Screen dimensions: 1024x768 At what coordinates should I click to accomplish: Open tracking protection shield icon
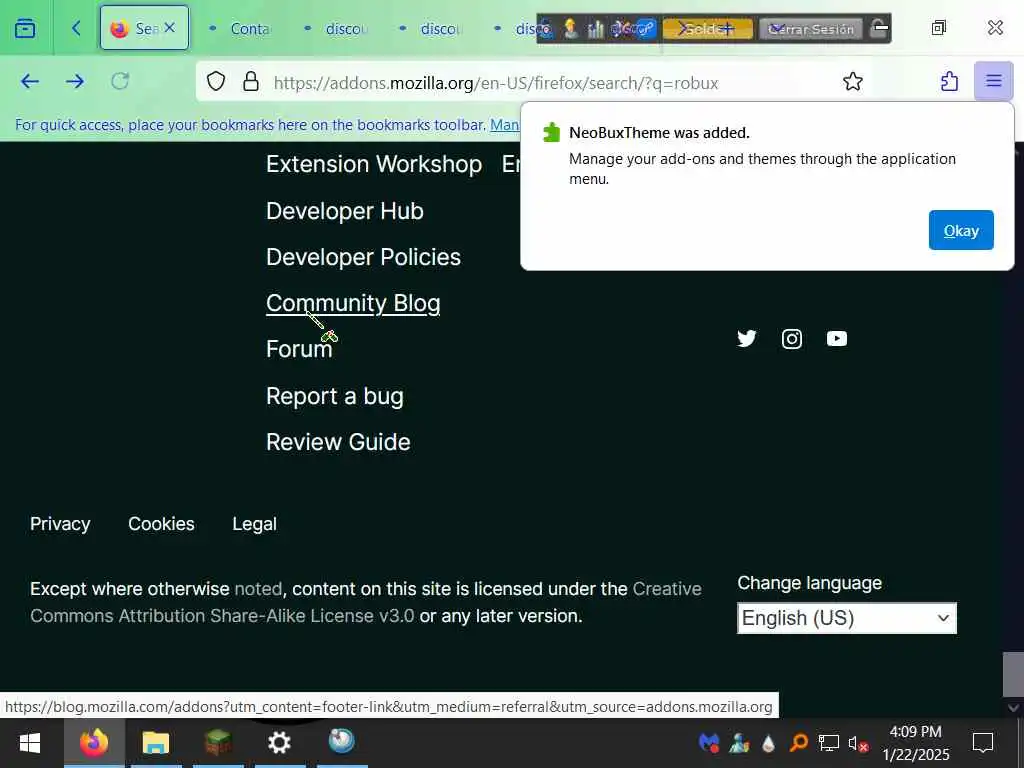(x=216, y=82)
